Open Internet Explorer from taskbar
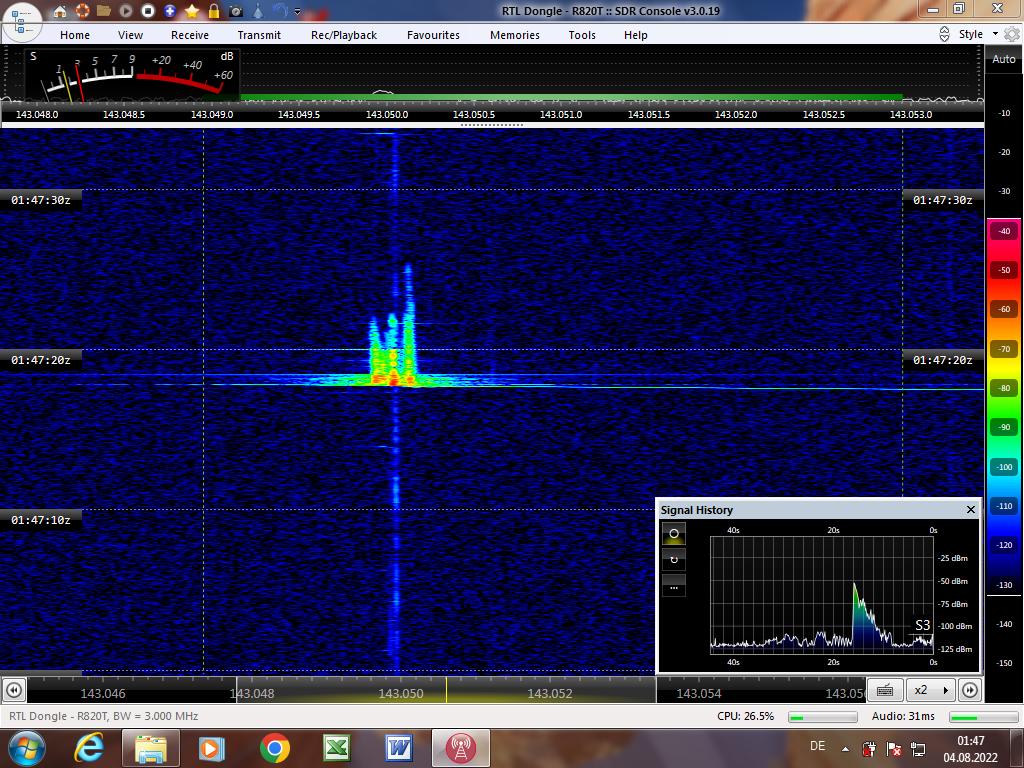 pyautogui.click(x=89, y=748)
